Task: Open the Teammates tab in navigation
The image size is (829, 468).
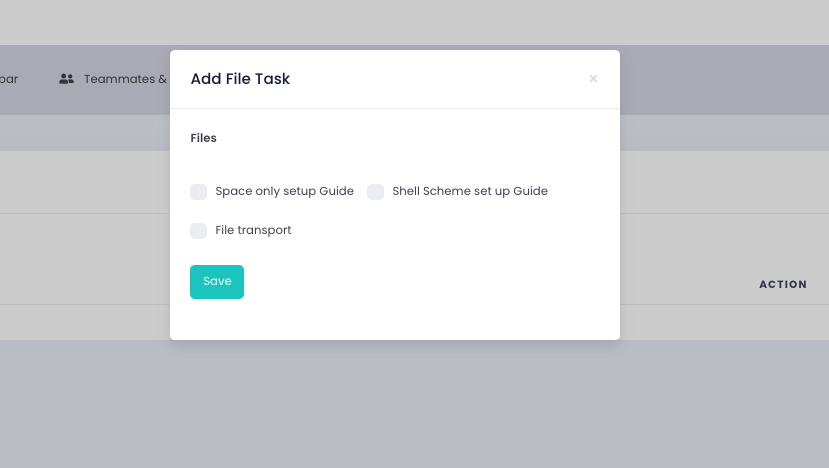Action: 124,79
